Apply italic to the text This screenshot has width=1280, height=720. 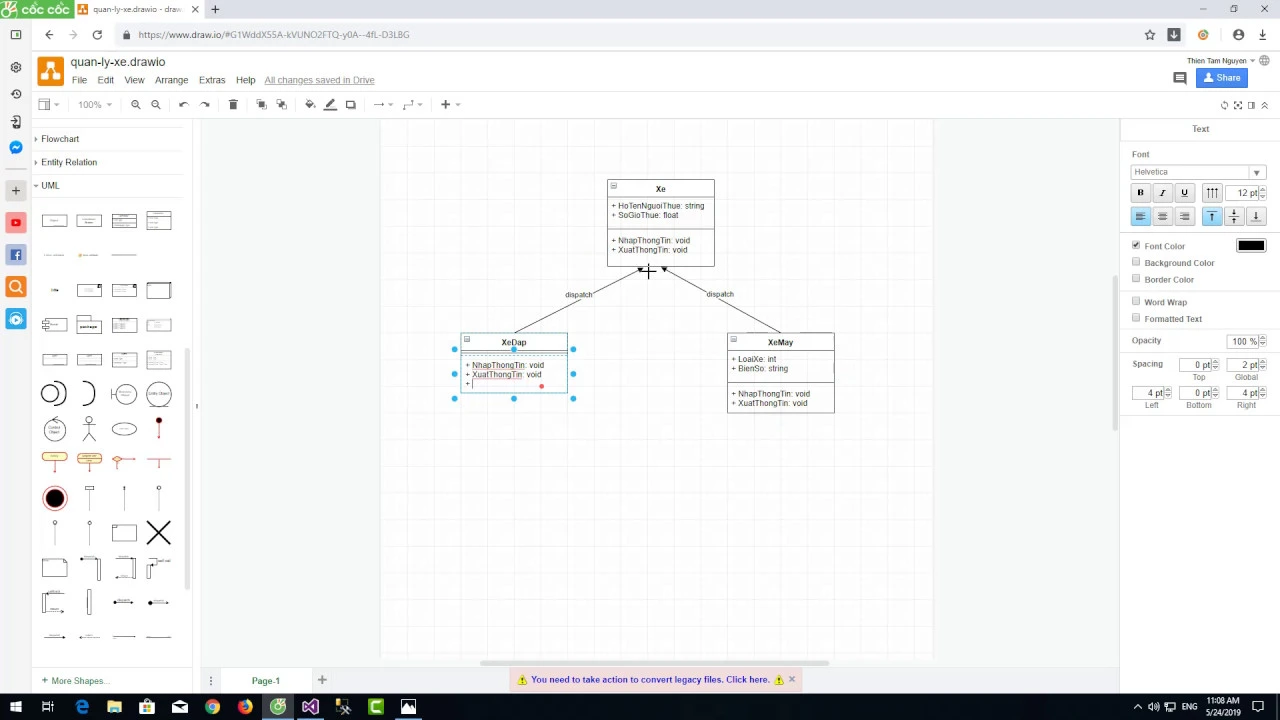pos(1162,193)
